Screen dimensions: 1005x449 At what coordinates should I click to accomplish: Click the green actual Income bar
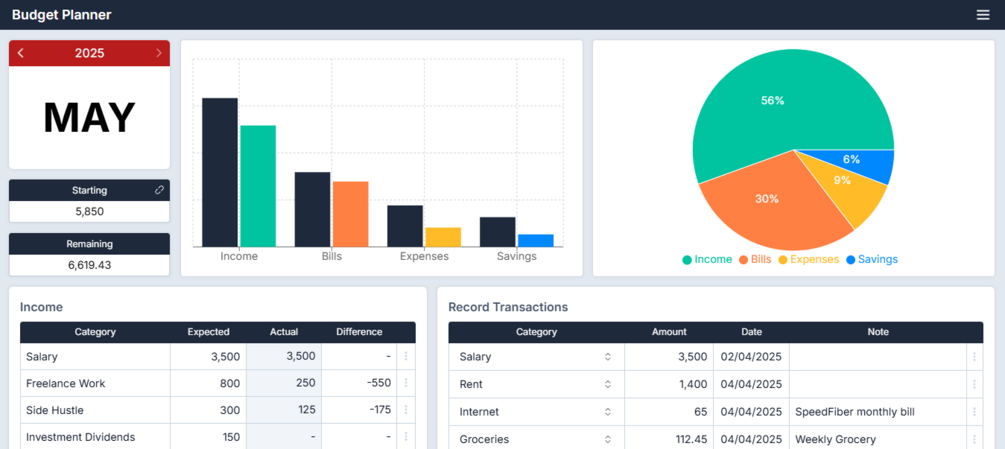tap(258, 186)
